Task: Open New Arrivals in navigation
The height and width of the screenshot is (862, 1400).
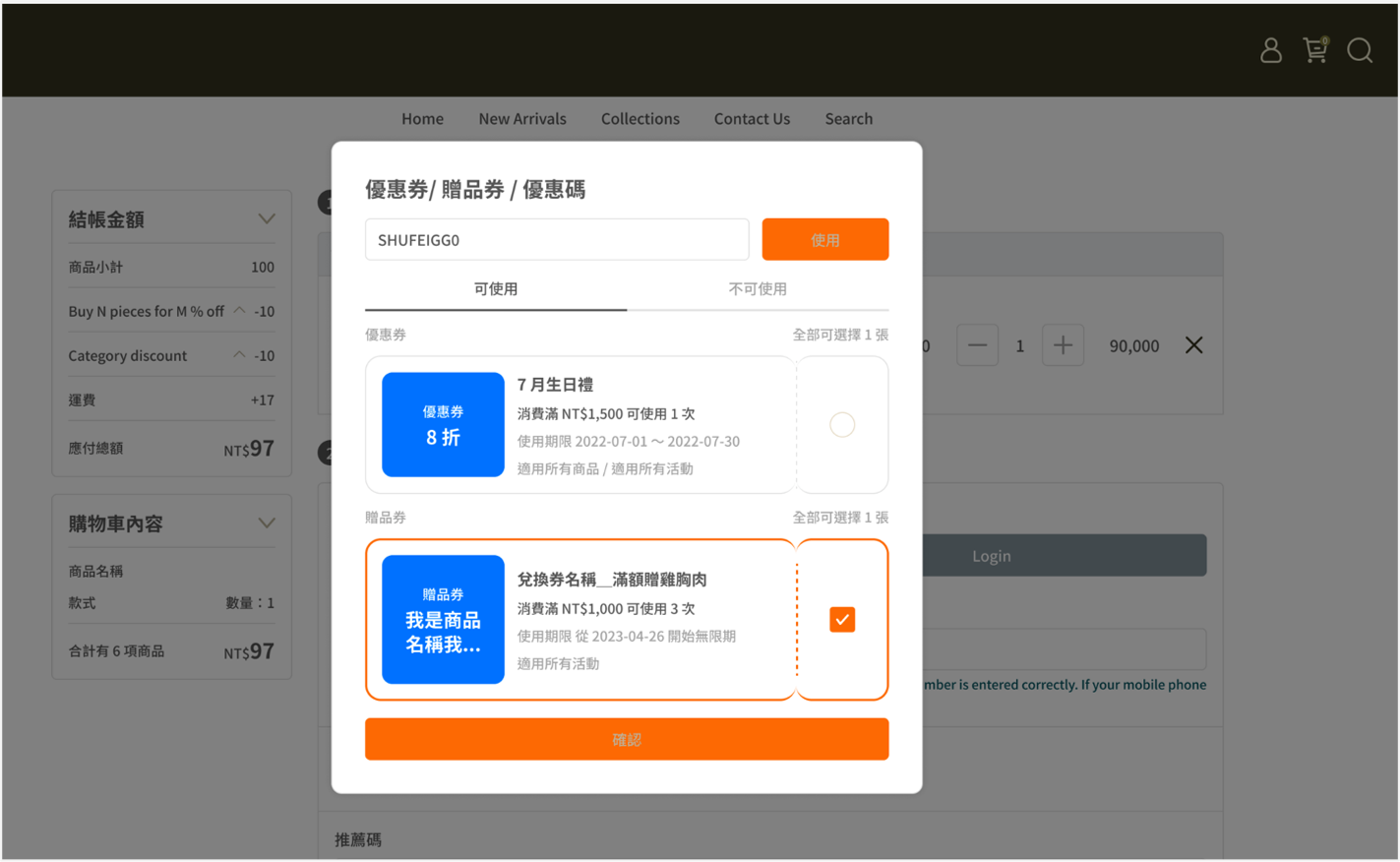Action: point(522,119)
